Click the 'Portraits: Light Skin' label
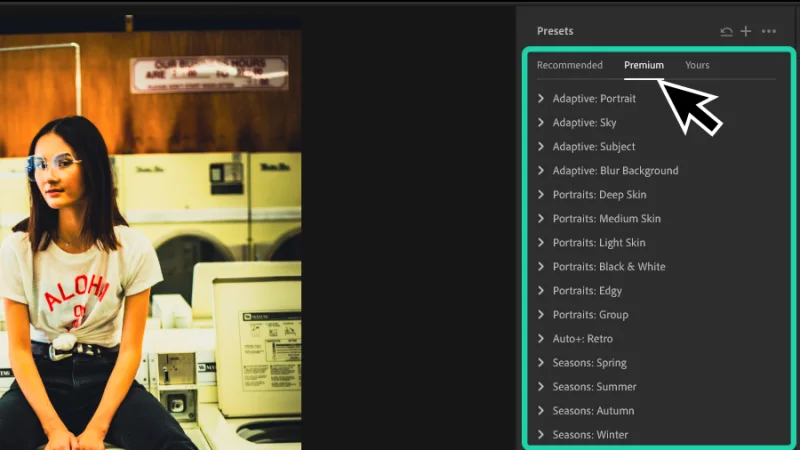Image resolution: width=800 pixels, height=450 pixels. 599,242
